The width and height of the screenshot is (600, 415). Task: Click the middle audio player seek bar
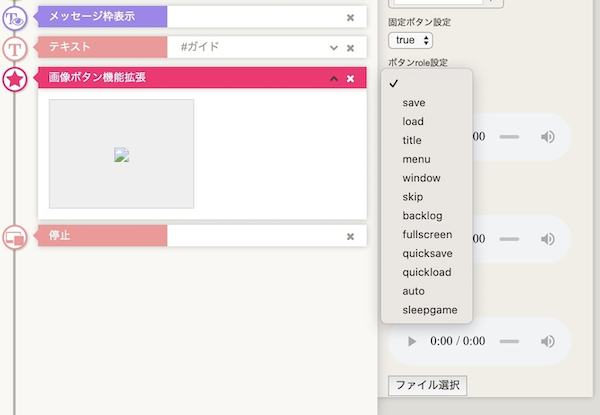click(x=509, y=239)
